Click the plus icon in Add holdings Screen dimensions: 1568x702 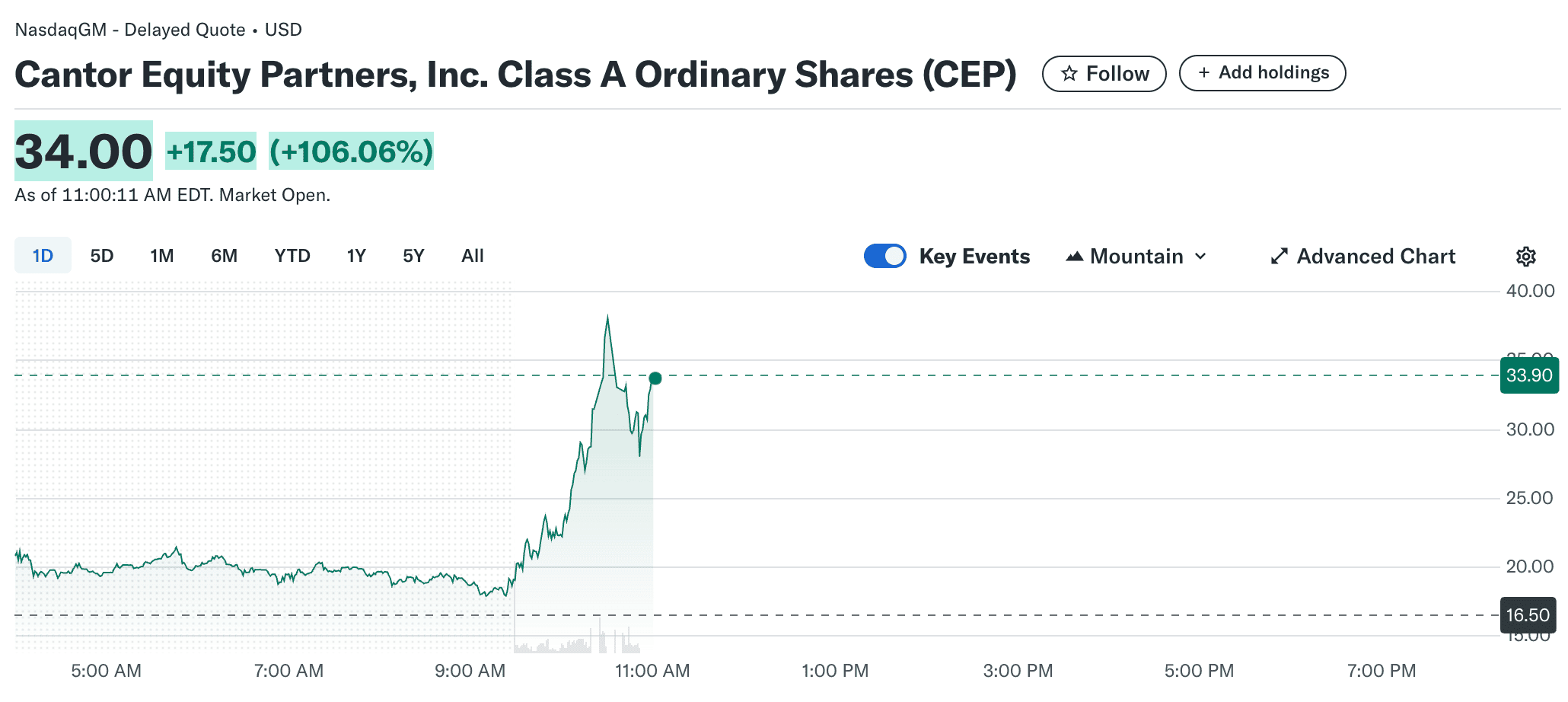(x=1204, y=72)
